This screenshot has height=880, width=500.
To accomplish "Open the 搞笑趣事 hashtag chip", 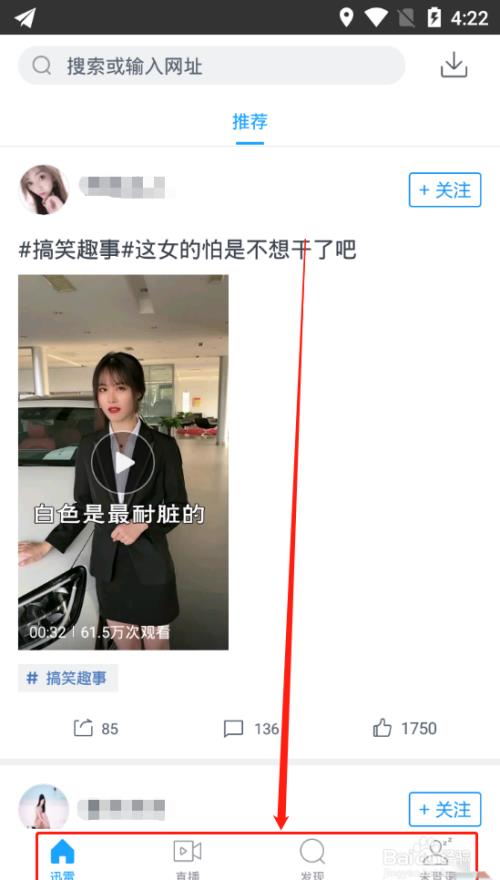I will coord(68,678).
